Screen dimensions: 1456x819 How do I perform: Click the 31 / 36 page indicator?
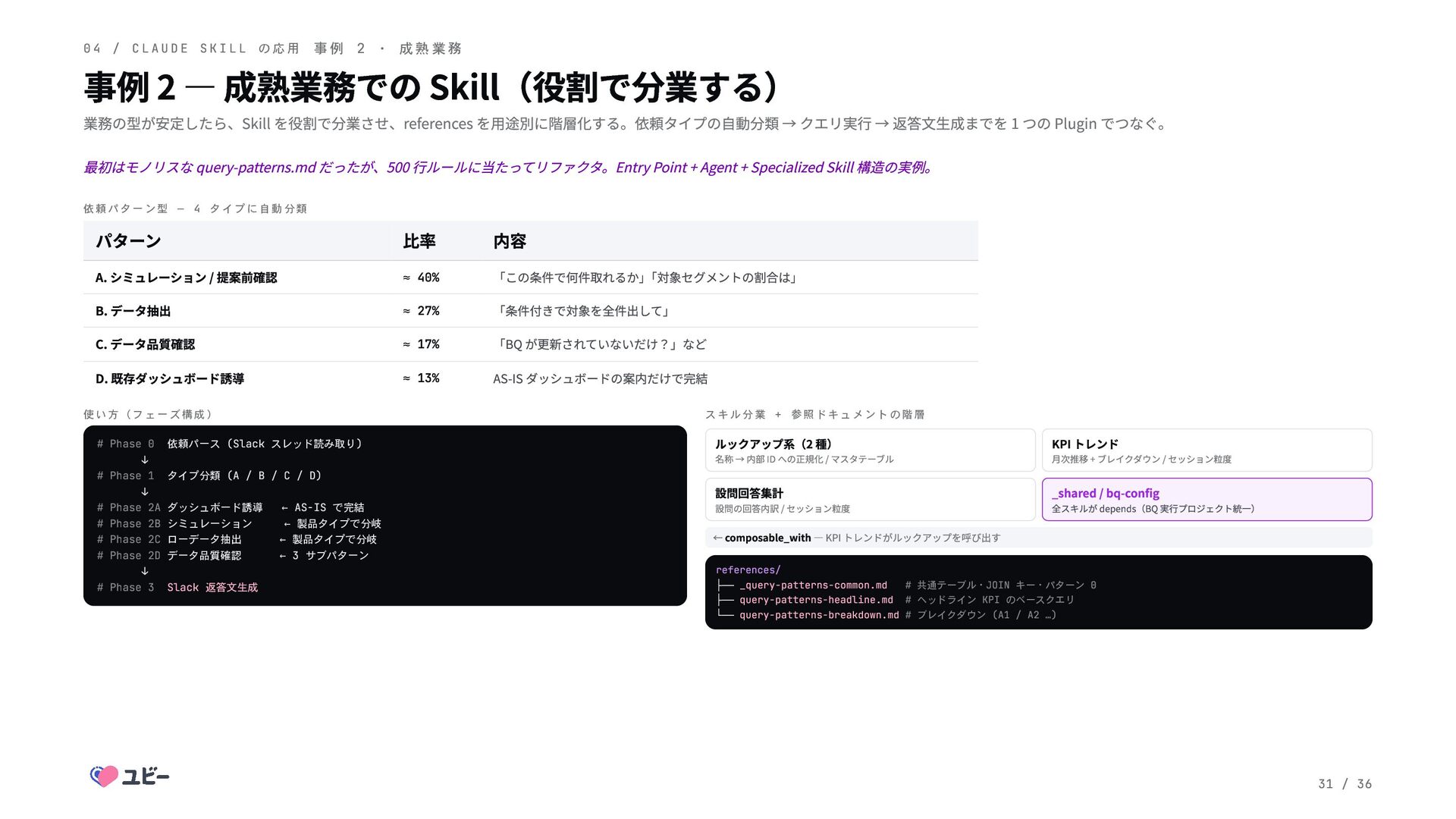(x=1345, y=784)
